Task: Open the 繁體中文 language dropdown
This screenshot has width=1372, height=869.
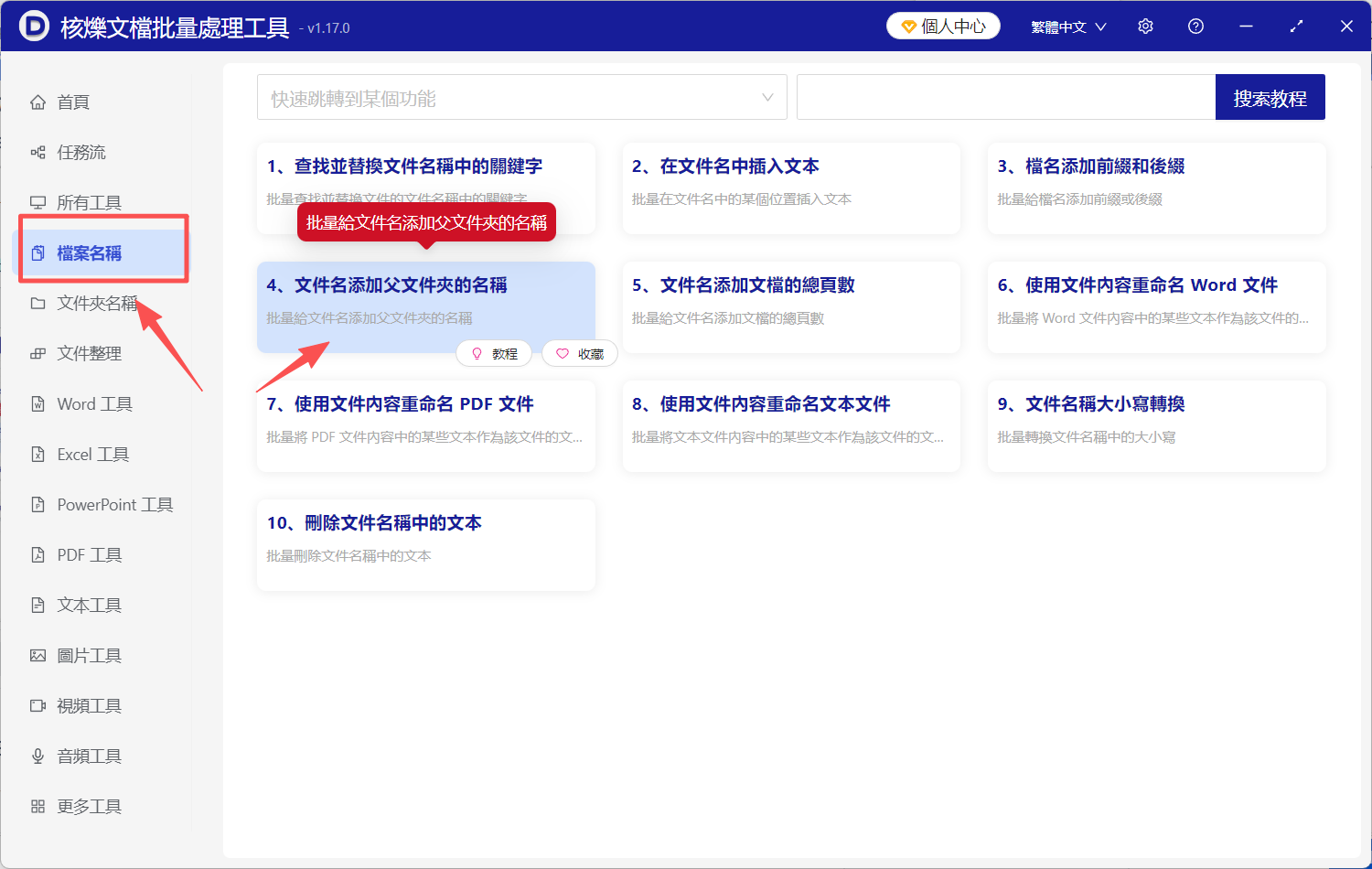Action: [x=1067, y=26]
